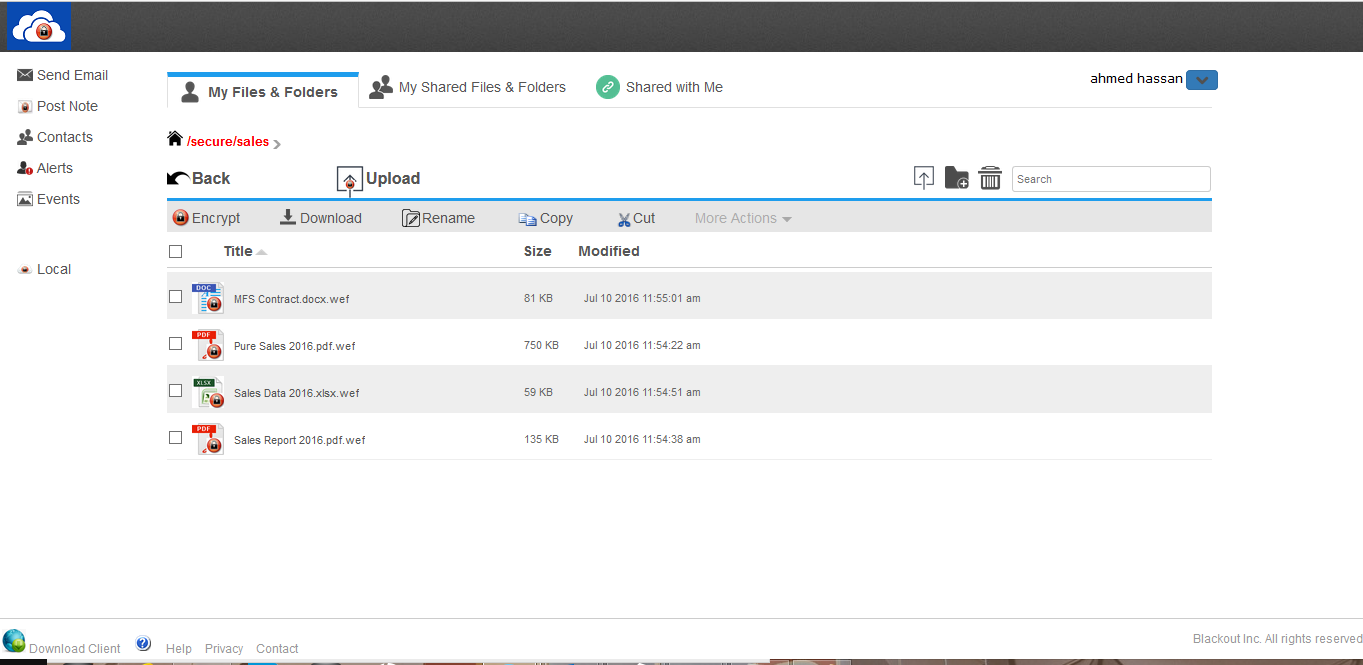
Task: Select the Post Note icon in sidebar
Action: pyautogui.click(x=24, y=106)
